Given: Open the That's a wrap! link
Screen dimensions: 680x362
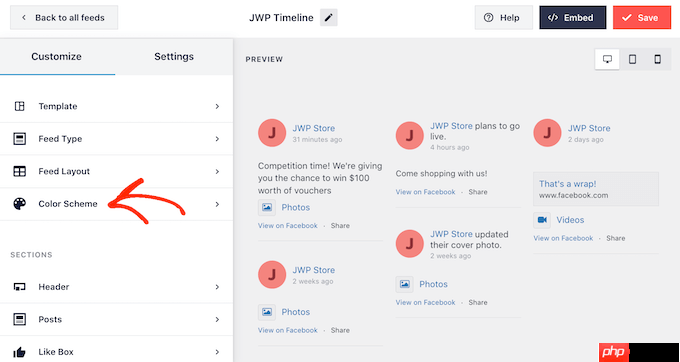Looking at the screenshot, I should [x=567, y=184].
